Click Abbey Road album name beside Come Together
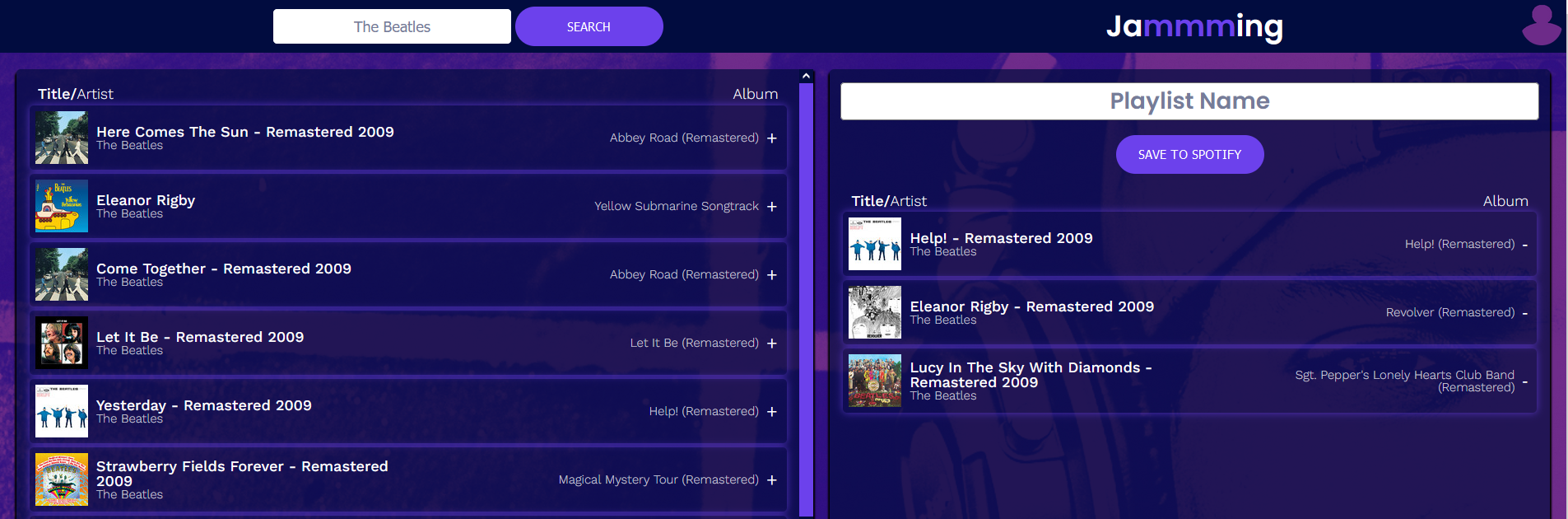The height and width of the screenshot is (519, 1568). 684,274
